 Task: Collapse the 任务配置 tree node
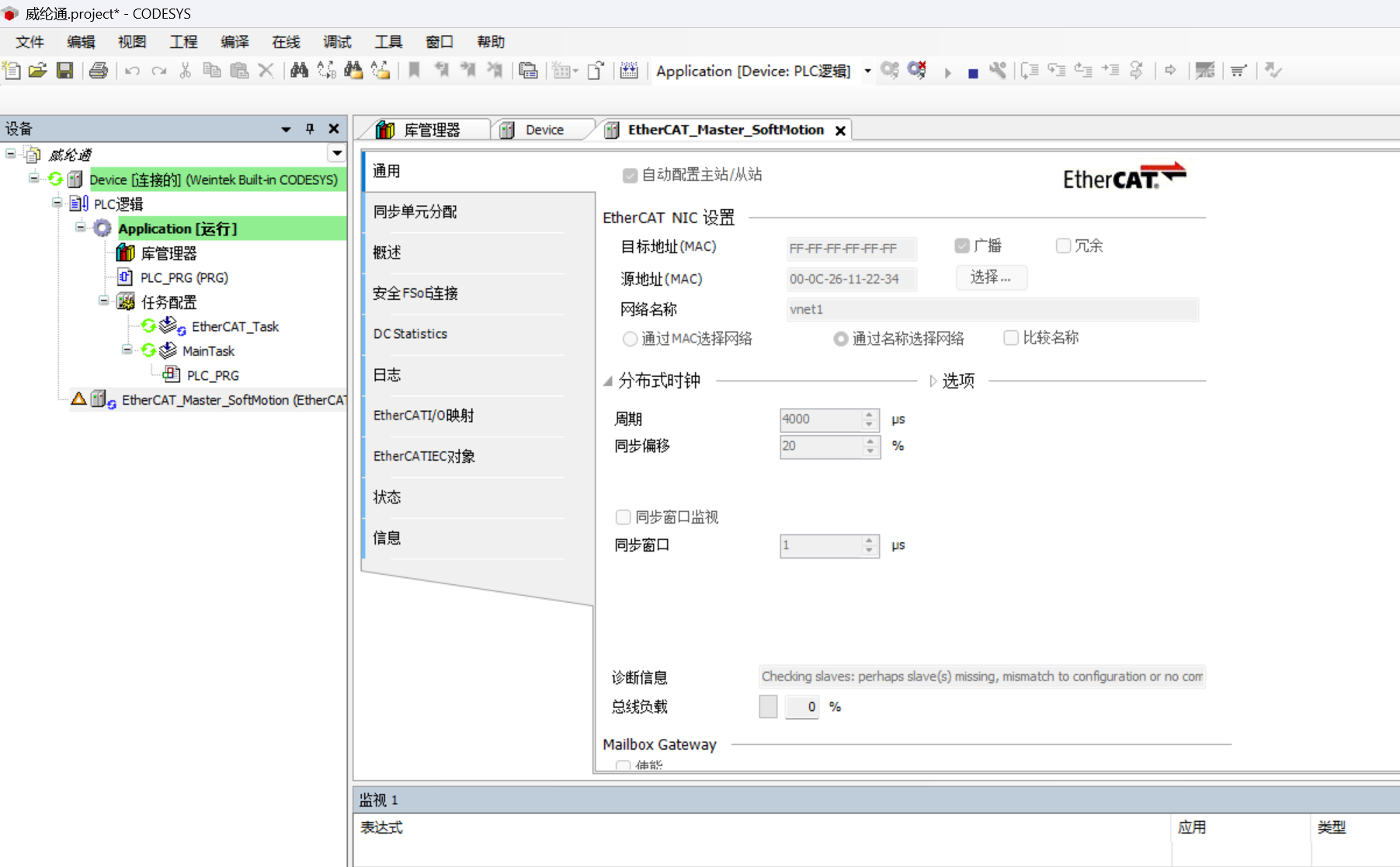(103, 301)
